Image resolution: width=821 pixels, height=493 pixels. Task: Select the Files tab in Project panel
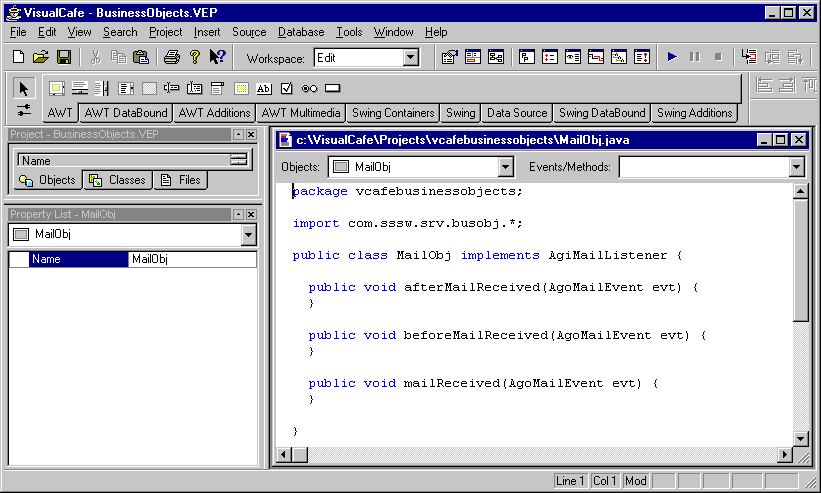[x=181, y=180]
